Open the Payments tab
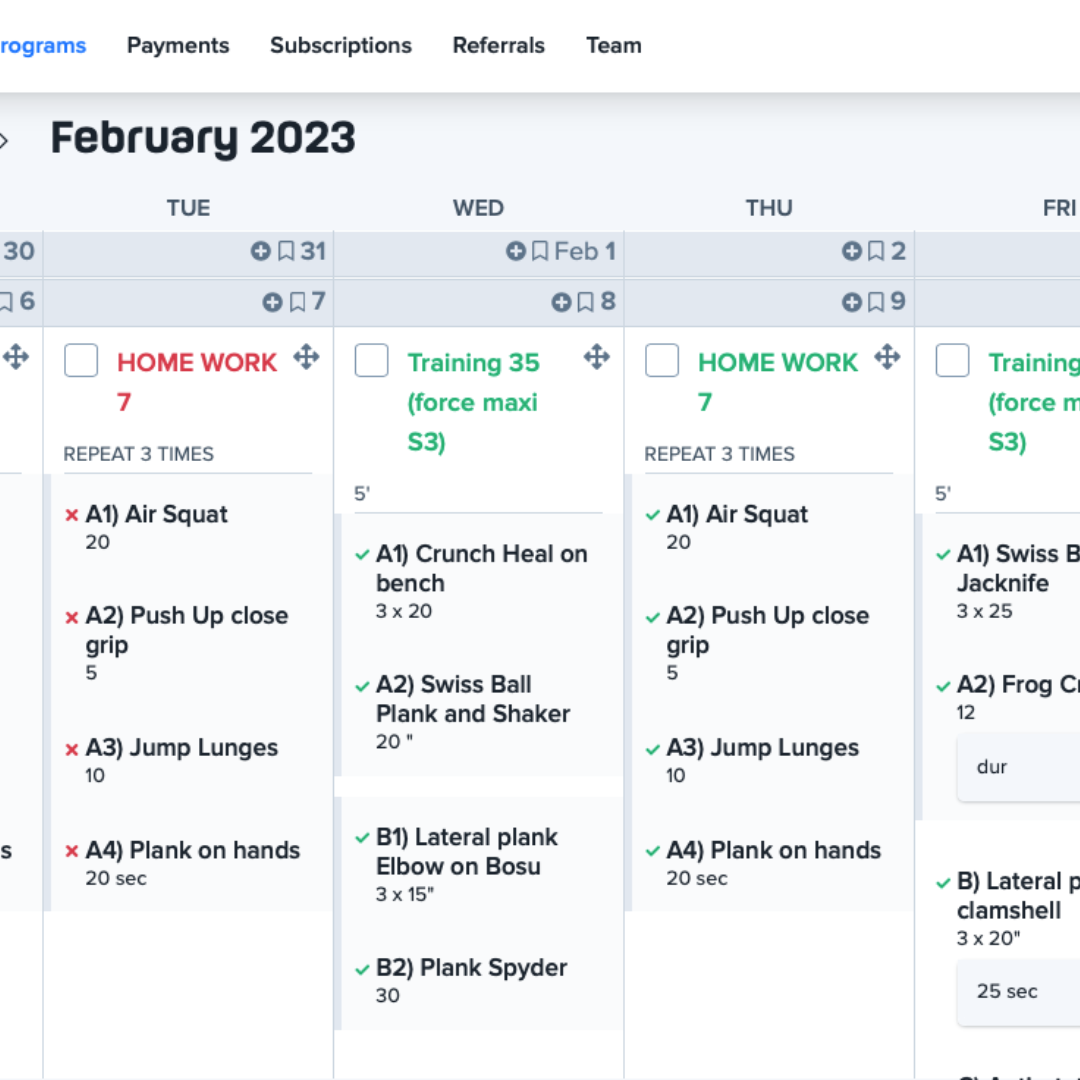Viewport: 1080px width, 1080px height. coord(178,46)
